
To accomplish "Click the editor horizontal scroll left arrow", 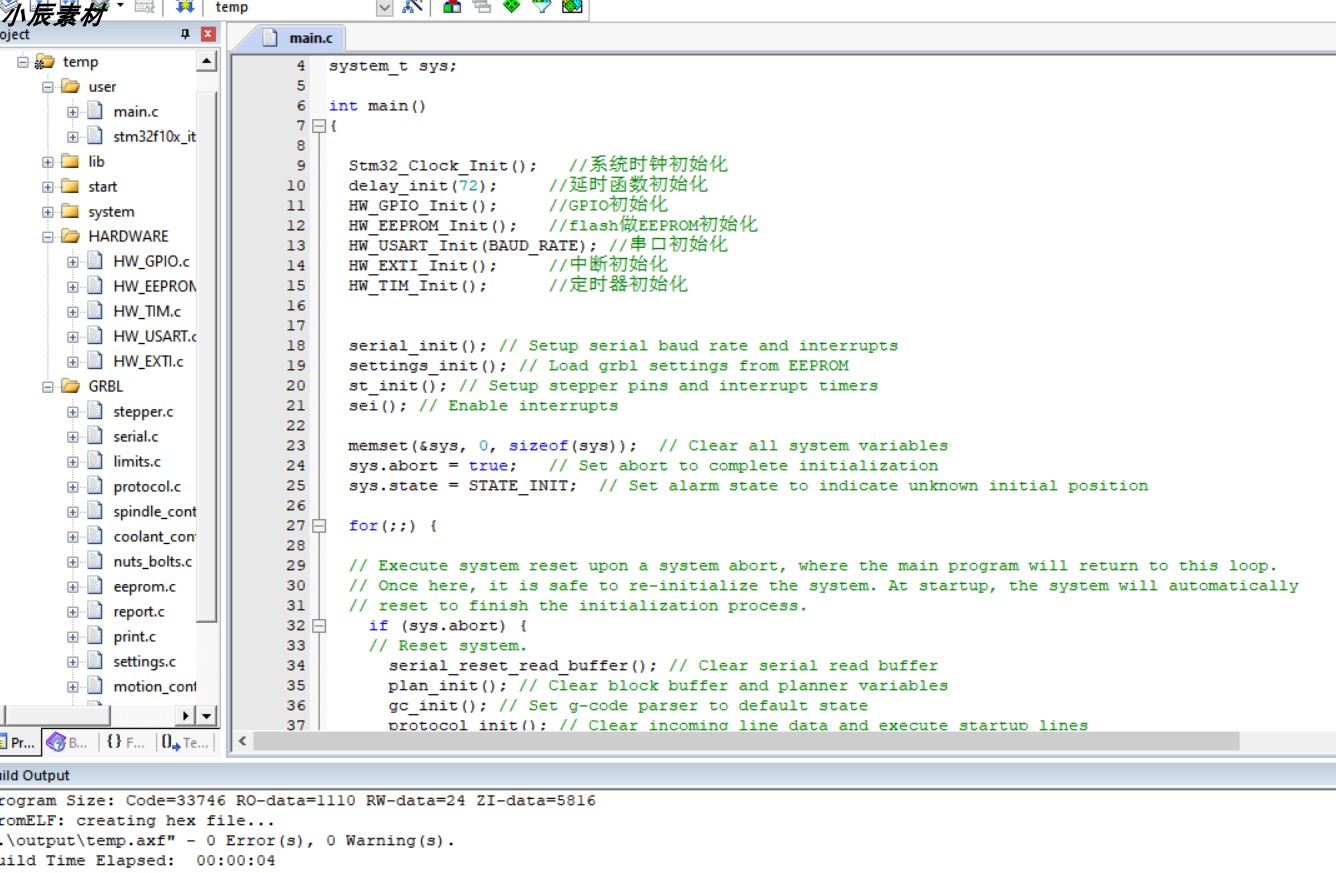I will pos(241,742).
